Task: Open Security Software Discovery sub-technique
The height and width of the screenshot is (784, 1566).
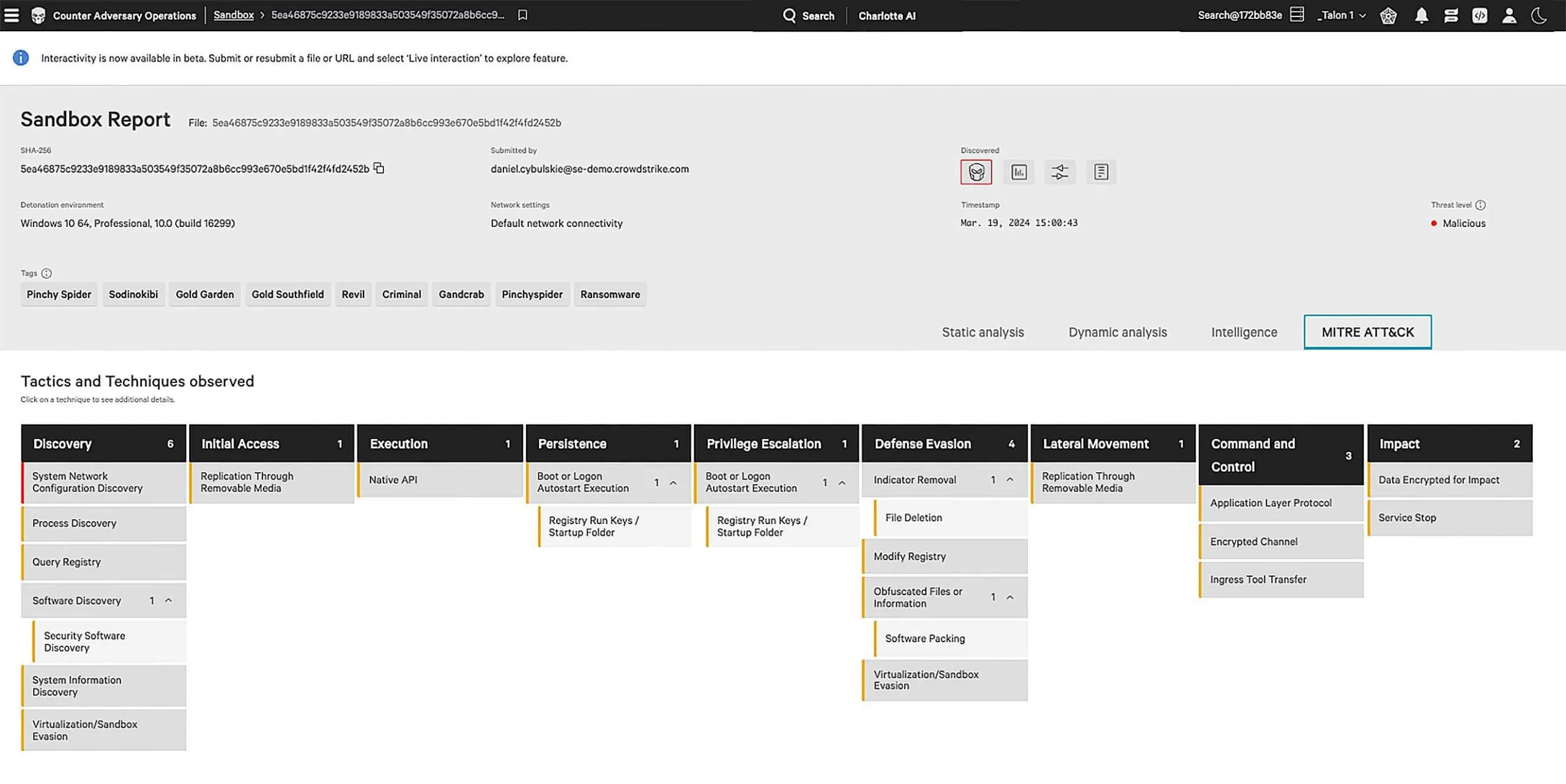Action: coord(109,642)
